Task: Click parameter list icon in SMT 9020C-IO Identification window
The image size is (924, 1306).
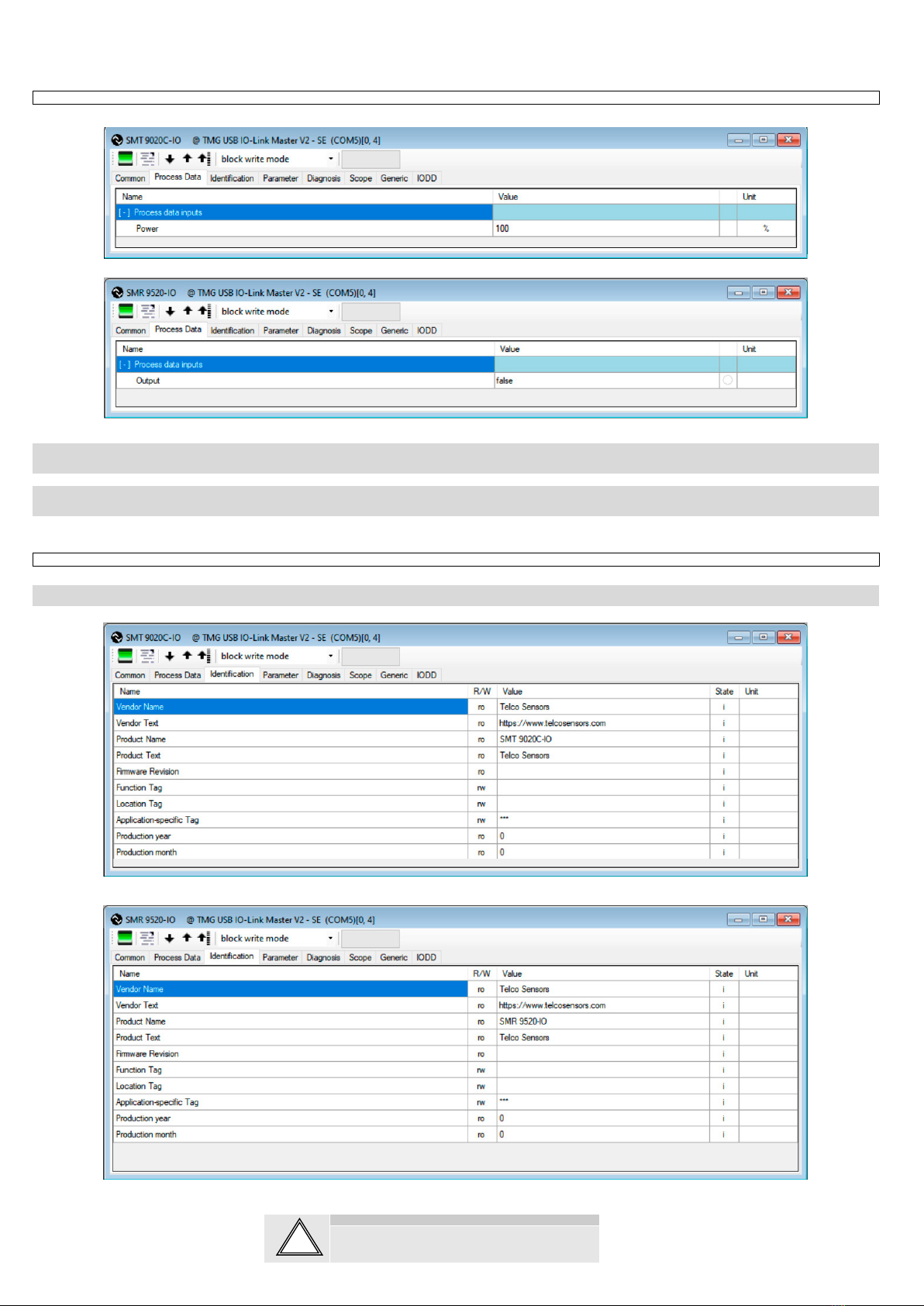Action: (x=147, y=656)
